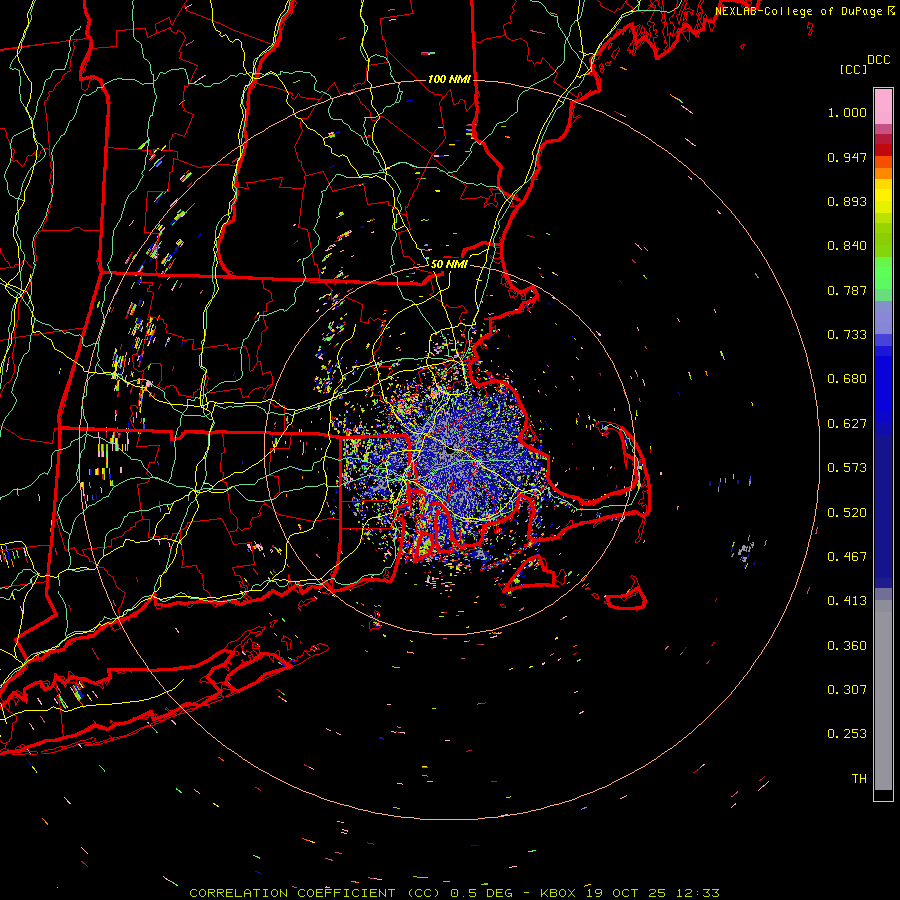This screenshot has width=900, height=900.
Task: Select the 0.680 scale label
Action: [x=847, y=379]
